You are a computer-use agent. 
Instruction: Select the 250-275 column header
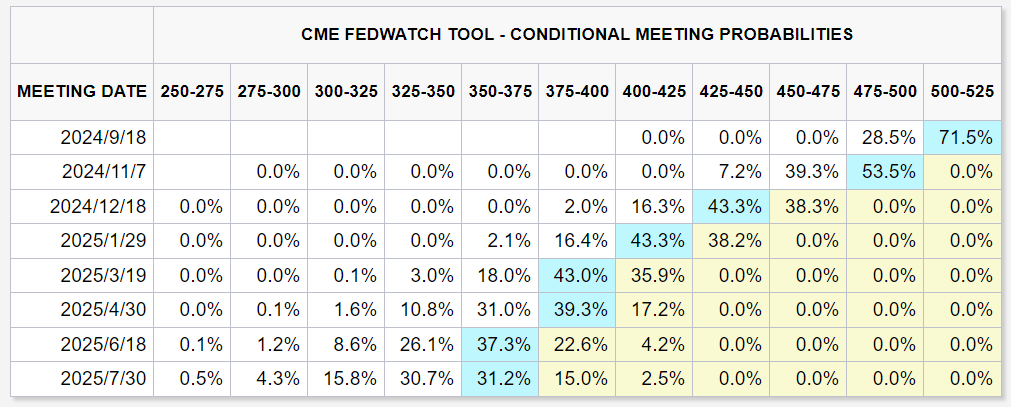point(192,91)
